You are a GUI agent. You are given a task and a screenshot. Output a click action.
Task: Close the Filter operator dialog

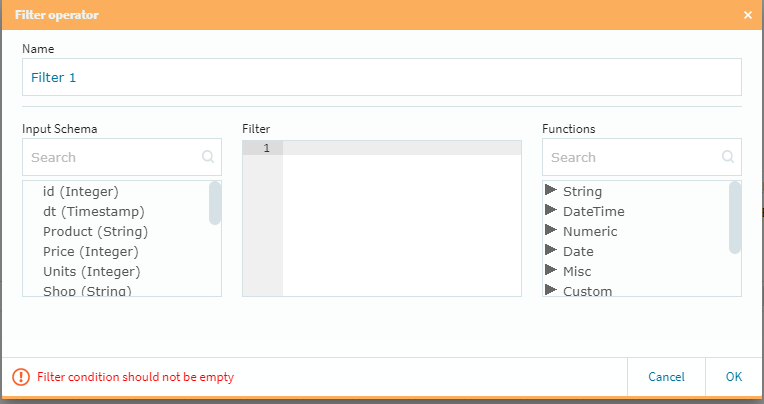tap(747, 15)
